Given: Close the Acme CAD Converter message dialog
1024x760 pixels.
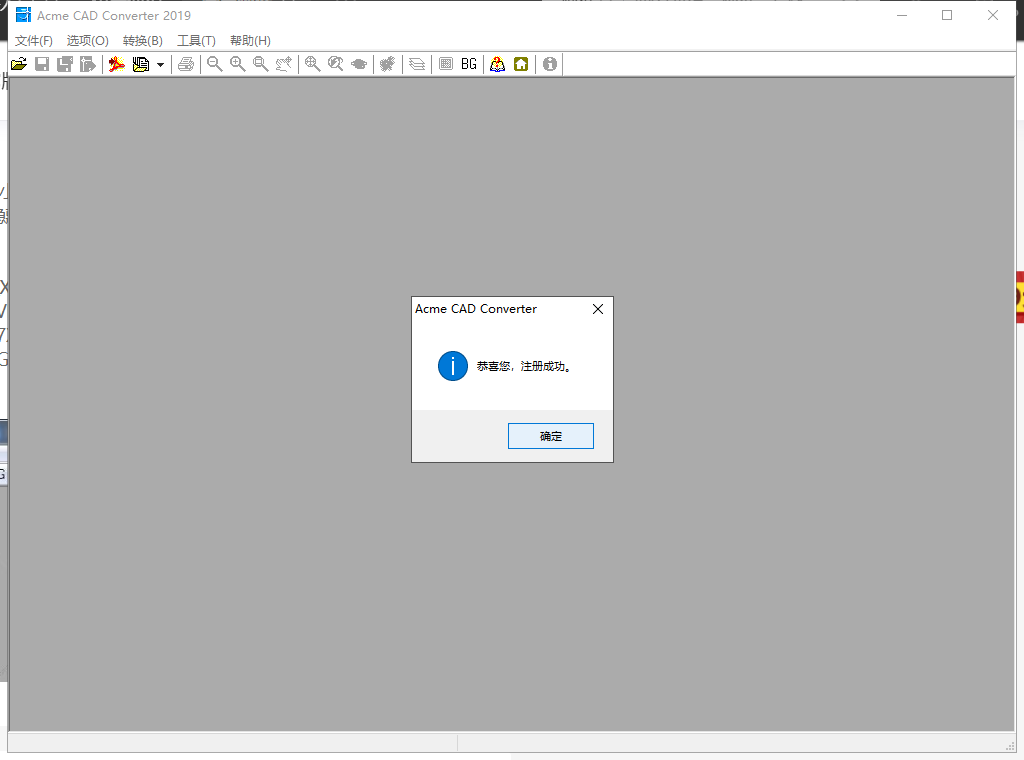Looking at the screenshot, I should [x=598, y=309].
